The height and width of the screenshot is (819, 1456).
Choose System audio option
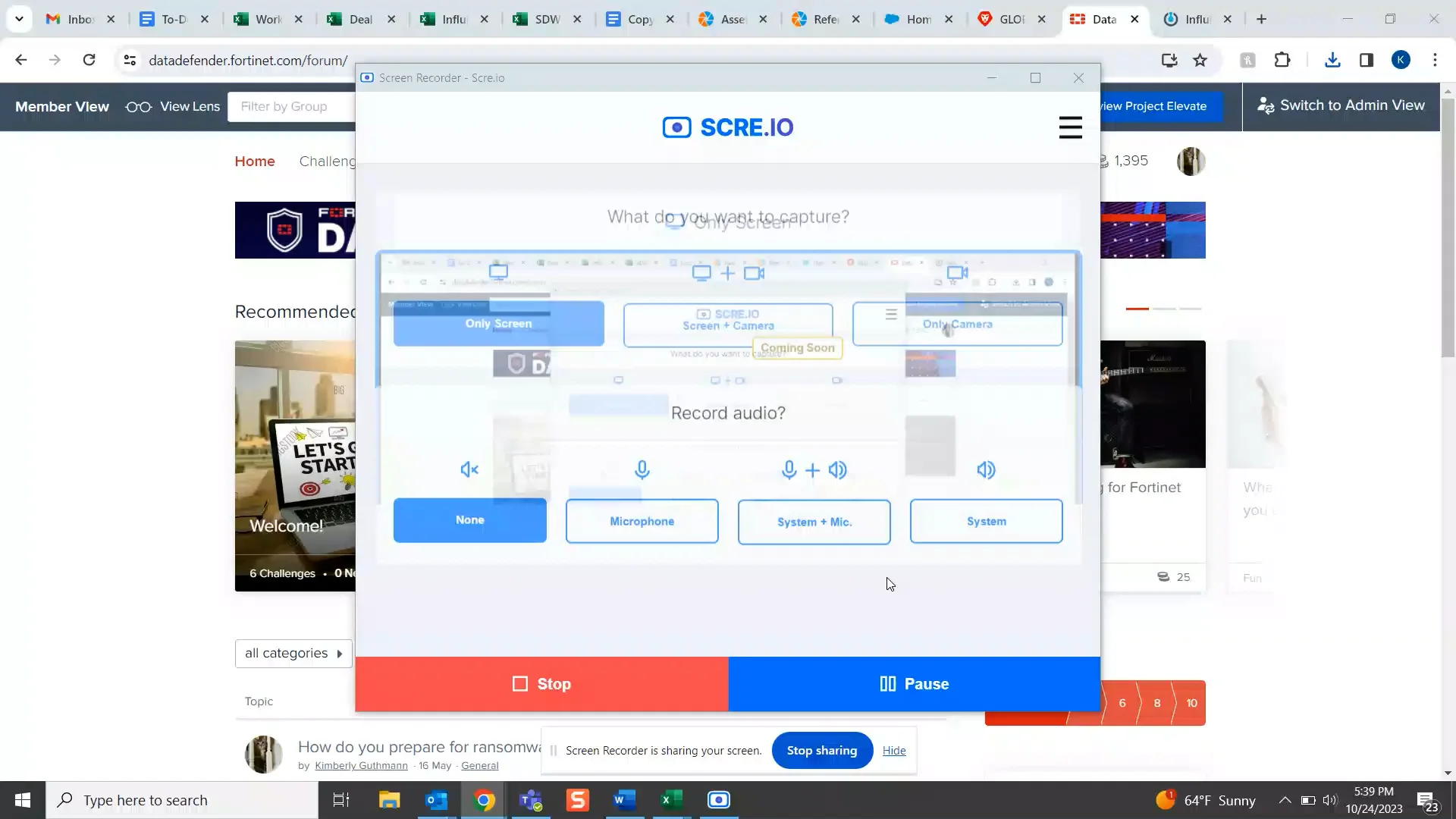click(x=986, y=521)
